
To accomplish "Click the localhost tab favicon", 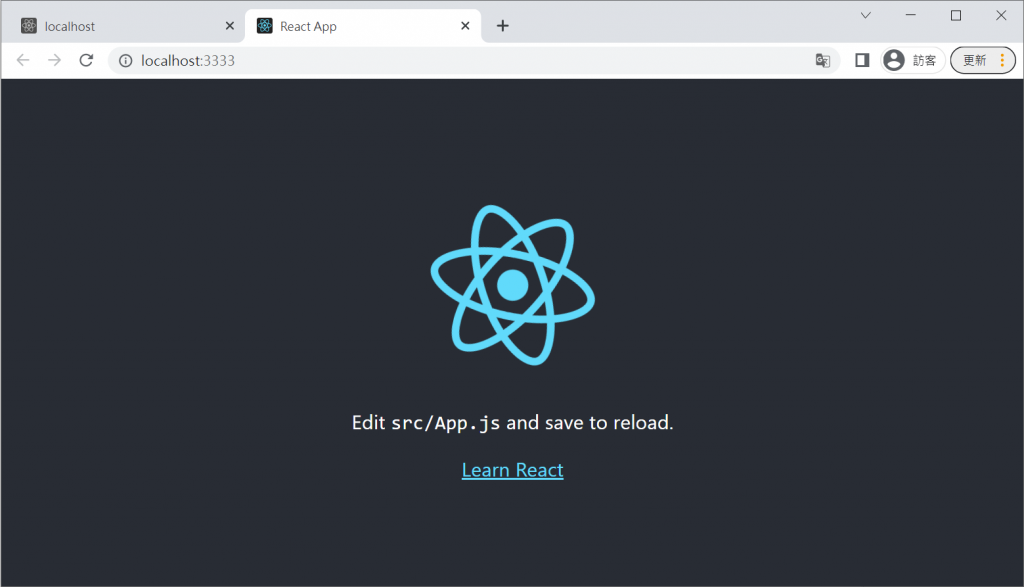I will click(29, 25).
